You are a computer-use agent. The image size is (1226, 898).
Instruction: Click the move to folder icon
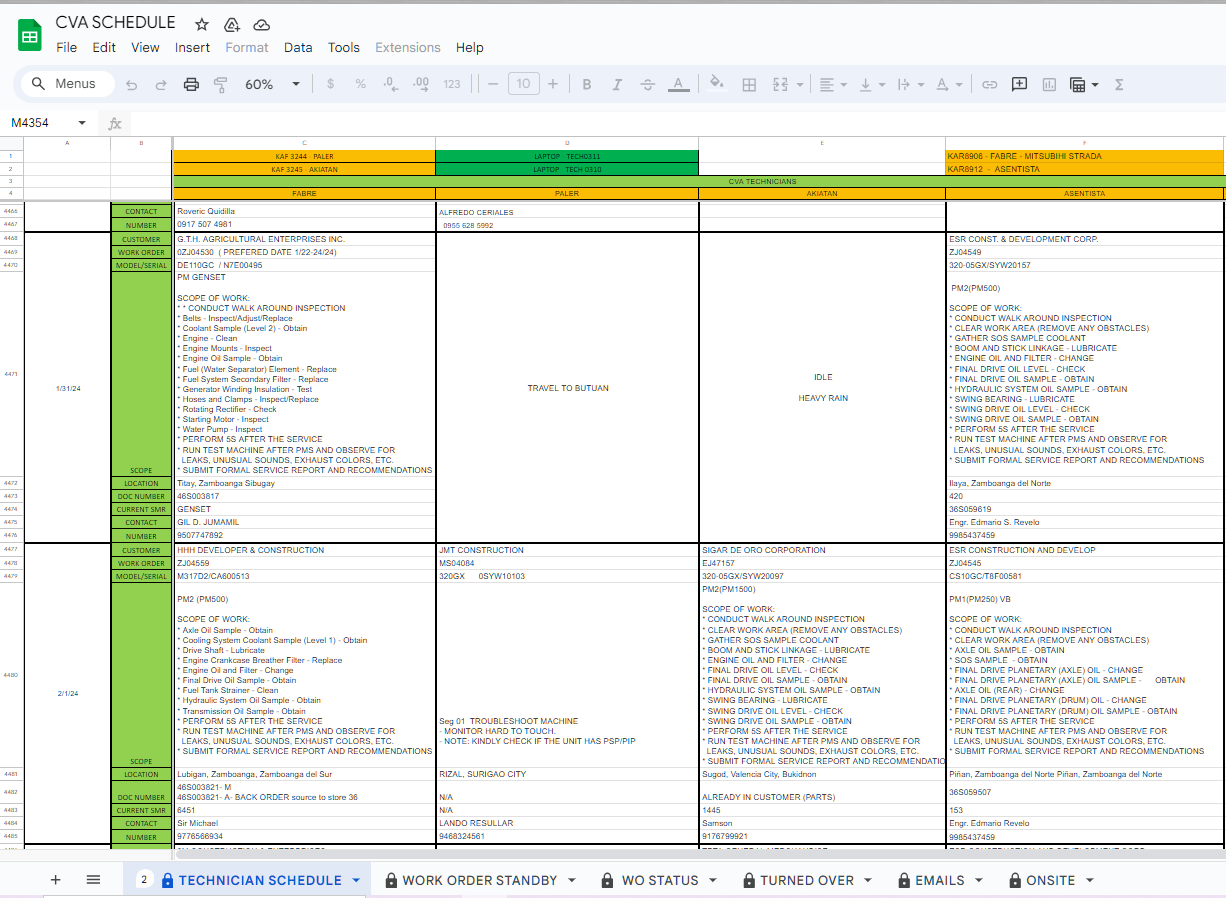(x=232, y=24)
